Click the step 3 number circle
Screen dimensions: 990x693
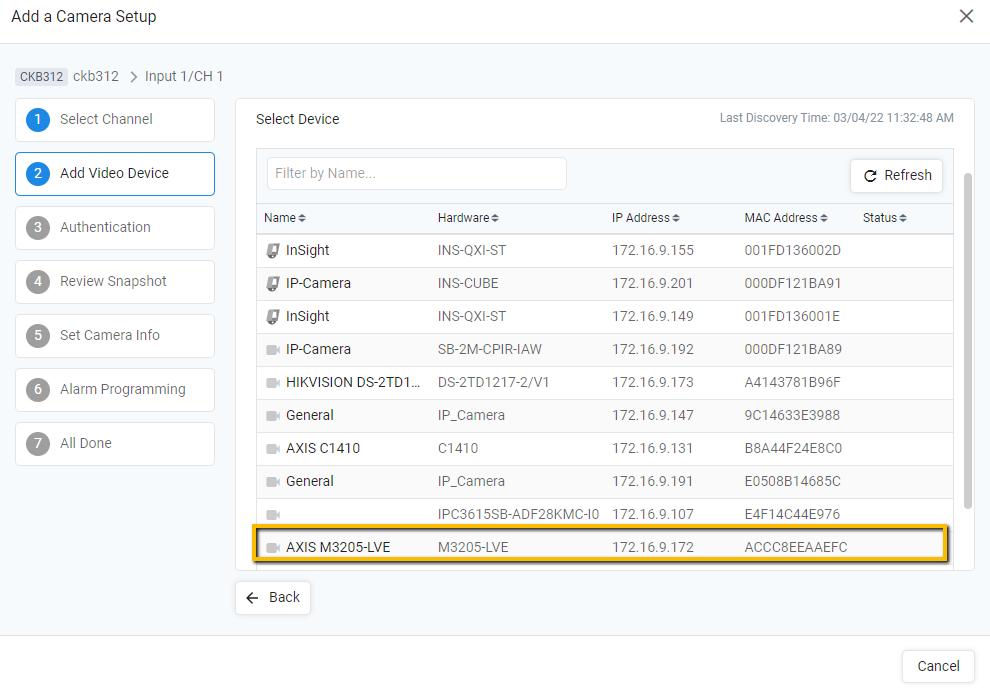point(38,227)
